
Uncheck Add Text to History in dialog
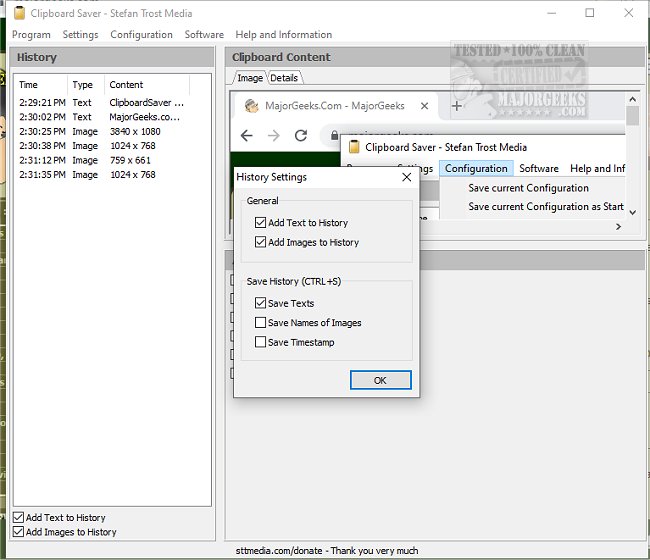(x=261, y=223)
